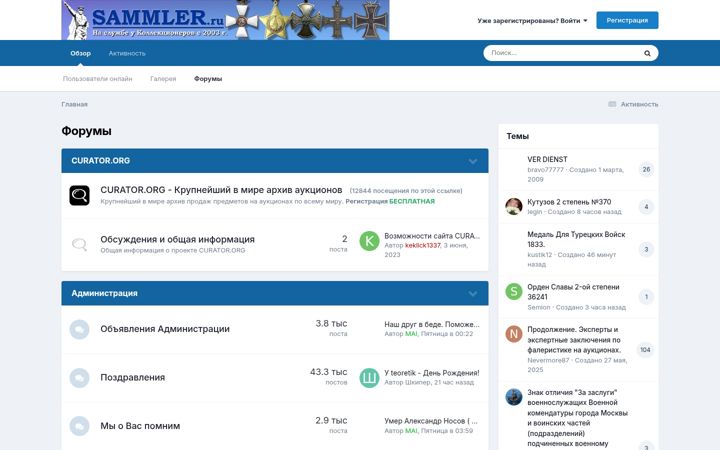Click the Регистрация button
This screenshot has width=720, height=450.
[x=627, y=20]
